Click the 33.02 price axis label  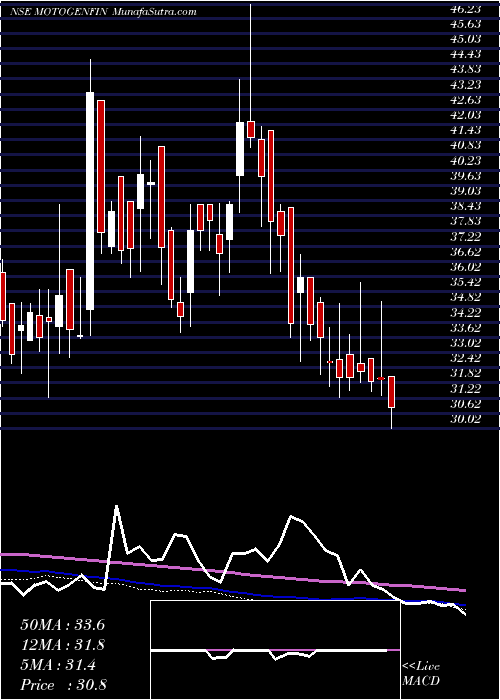tap(465, 342)
